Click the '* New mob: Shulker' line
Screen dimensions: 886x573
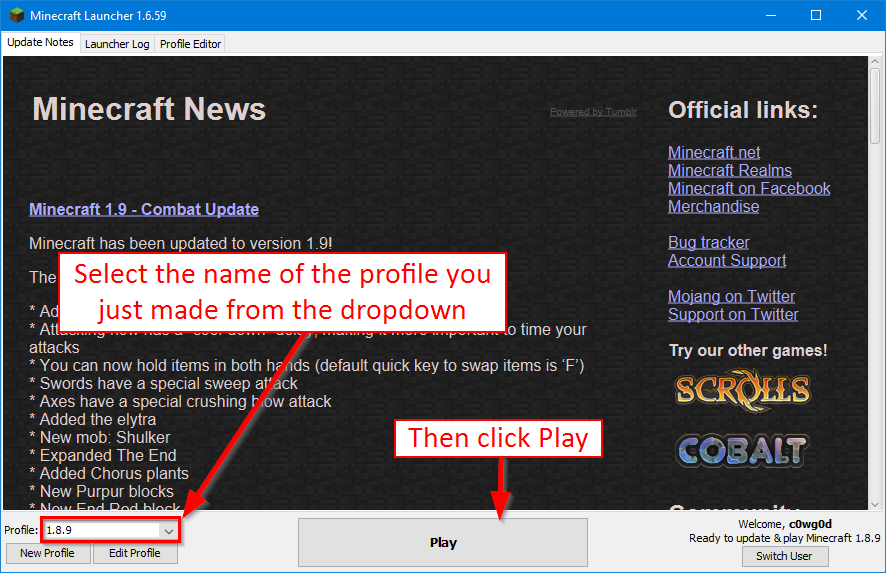pos(99,438)
